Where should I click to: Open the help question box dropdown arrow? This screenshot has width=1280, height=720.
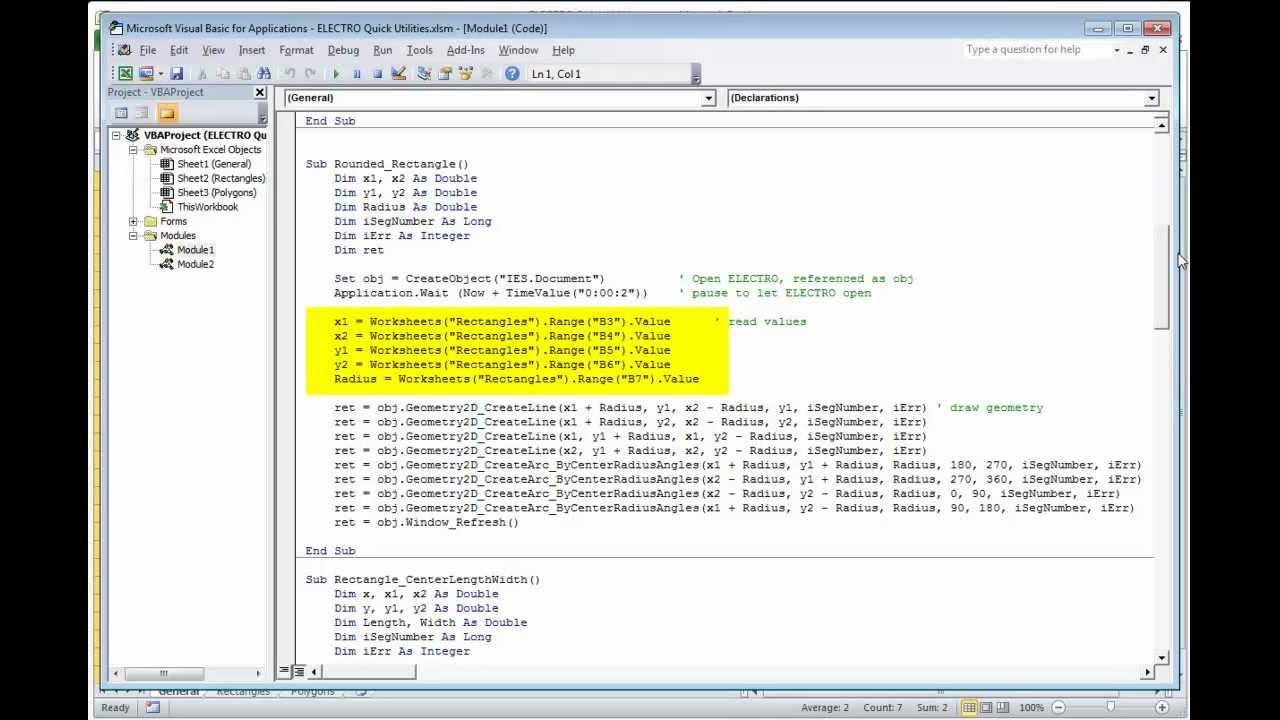click(x=1116, y=50)
